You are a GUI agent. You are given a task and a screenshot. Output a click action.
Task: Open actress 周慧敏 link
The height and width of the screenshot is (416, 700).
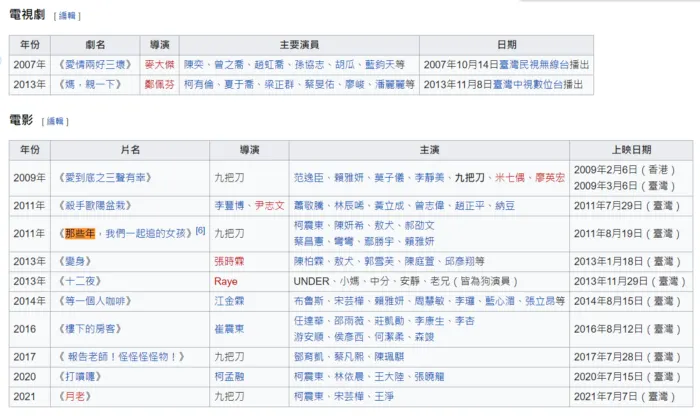[429, 301]
